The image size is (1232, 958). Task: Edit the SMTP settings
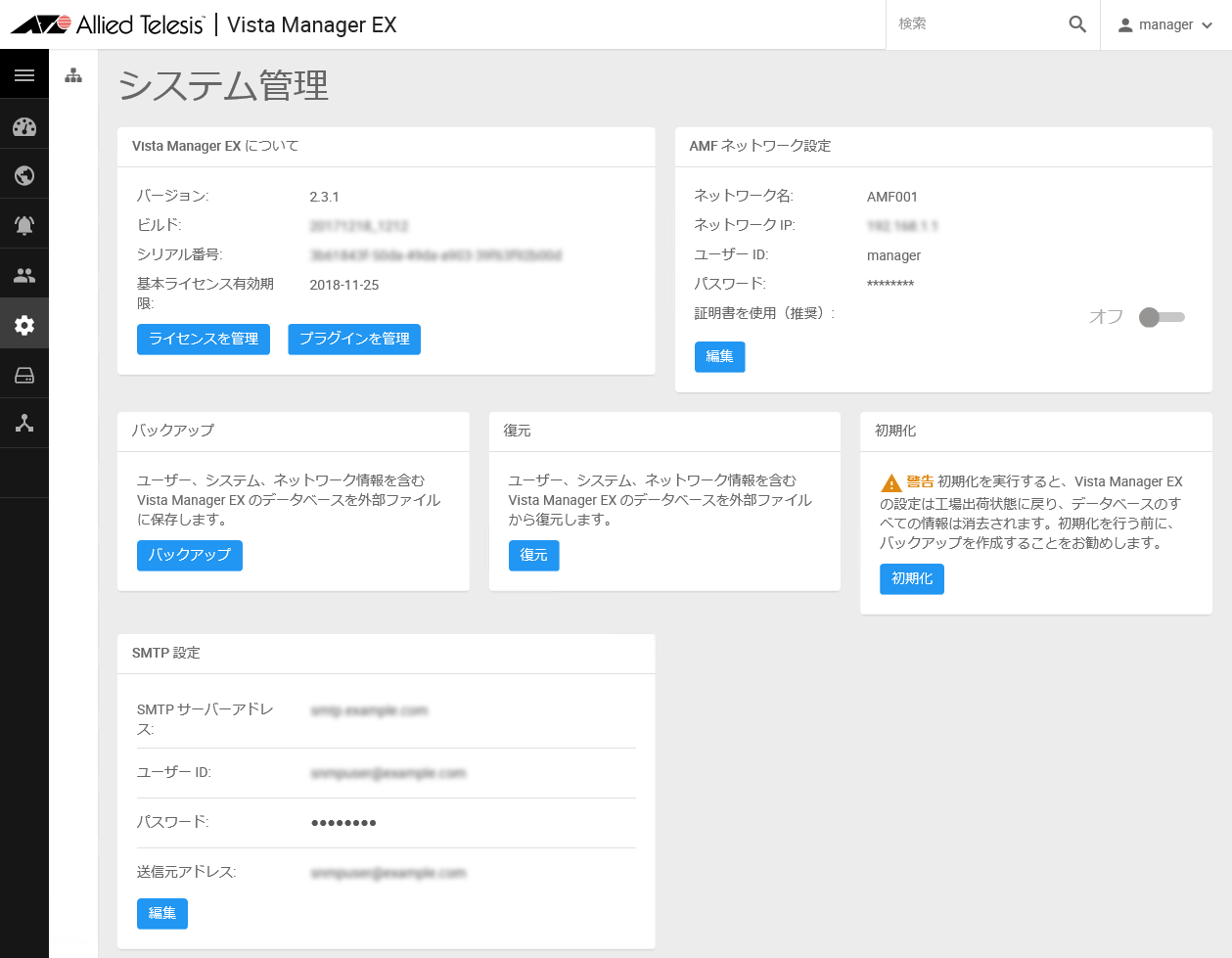pos(162,914)
